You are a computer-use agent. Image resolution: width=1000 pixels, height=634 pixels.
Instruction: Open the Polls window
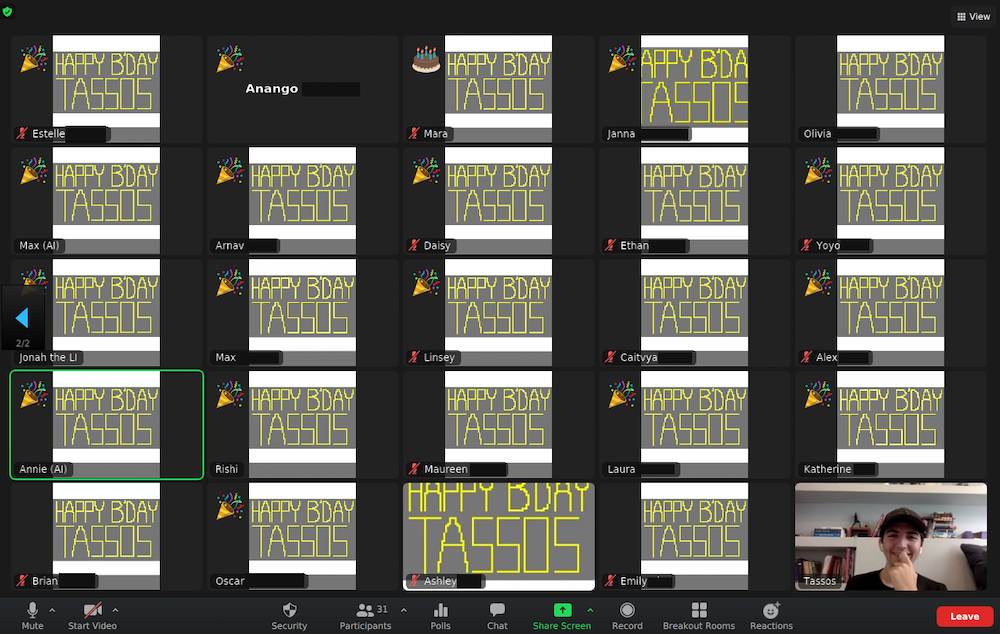click(x=440, y=615)
